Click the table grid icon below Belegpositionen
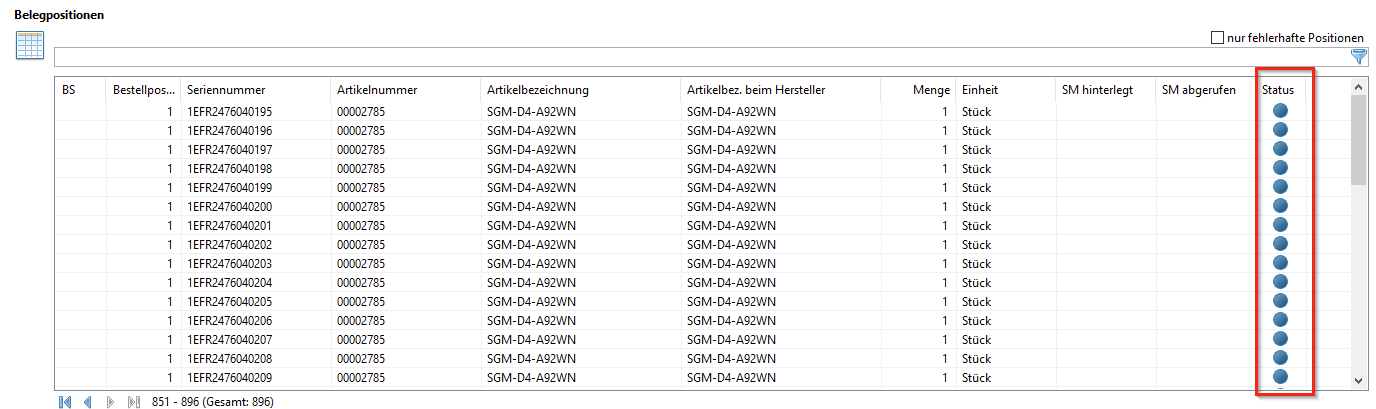This screenshot has height=409, width=1376. coord(29,46)
